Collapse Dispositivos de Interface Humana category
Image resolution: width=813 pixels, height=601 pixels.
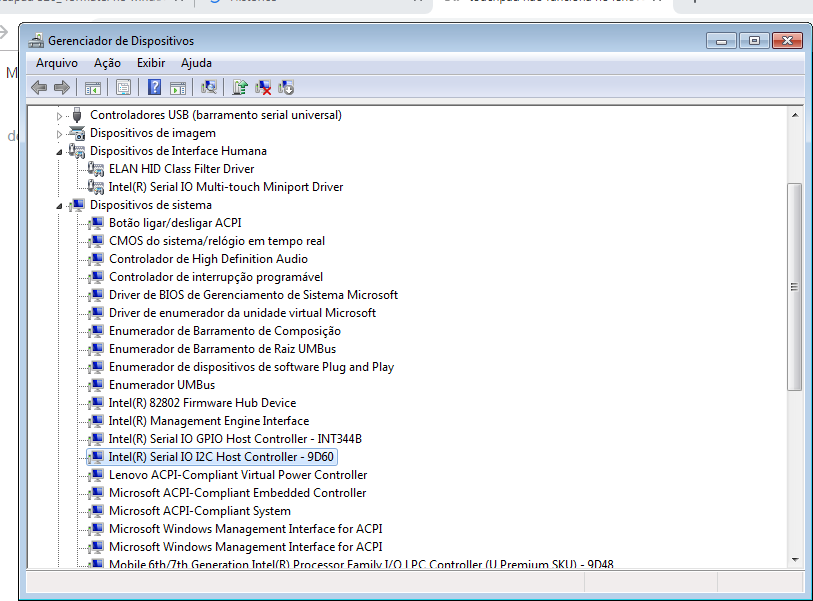(x=59, y=152)
